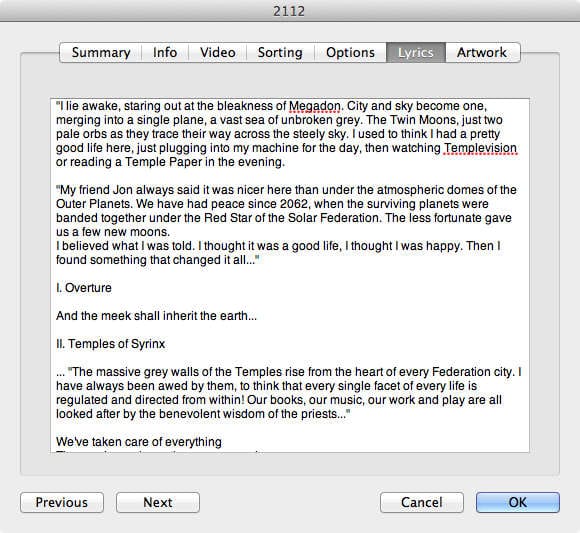Cancel the song info dialog
580x533 pixels.
click(x=422, y=502)
